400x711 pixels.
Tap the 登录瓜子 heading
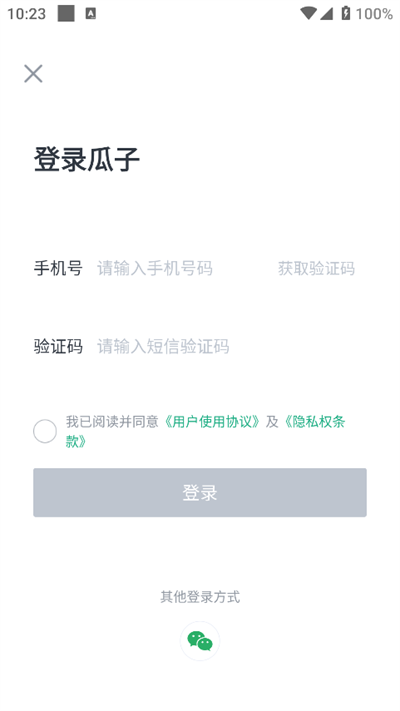coord(87,159)
